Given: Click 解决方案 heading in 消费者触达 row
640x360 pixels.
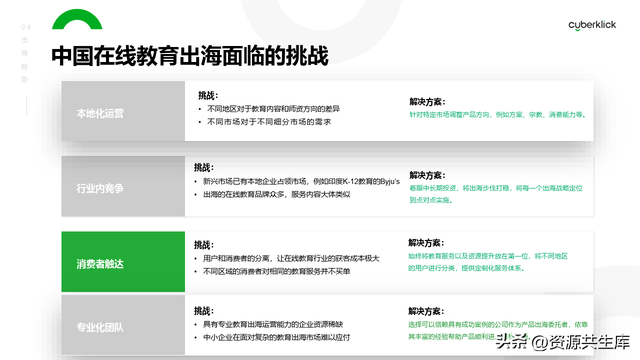Looking at the screenshot, I should pos(426,243).
